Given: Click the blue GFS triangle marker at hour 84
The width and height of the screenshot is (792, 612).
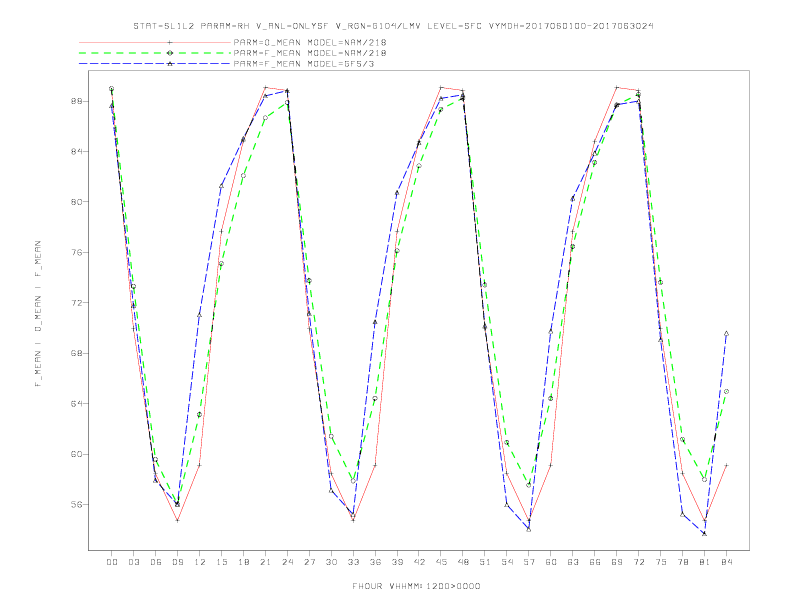Looking at the screenshot, I should 726,333.
